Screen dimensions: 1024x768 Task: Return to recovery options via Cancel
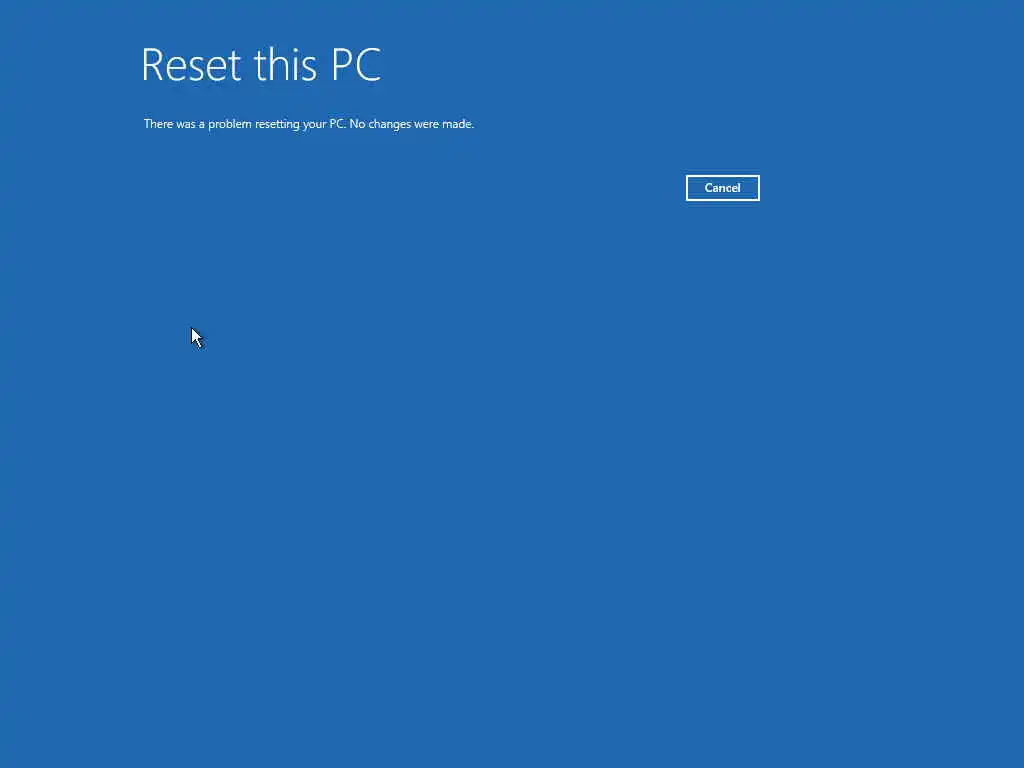pos(722,188)
